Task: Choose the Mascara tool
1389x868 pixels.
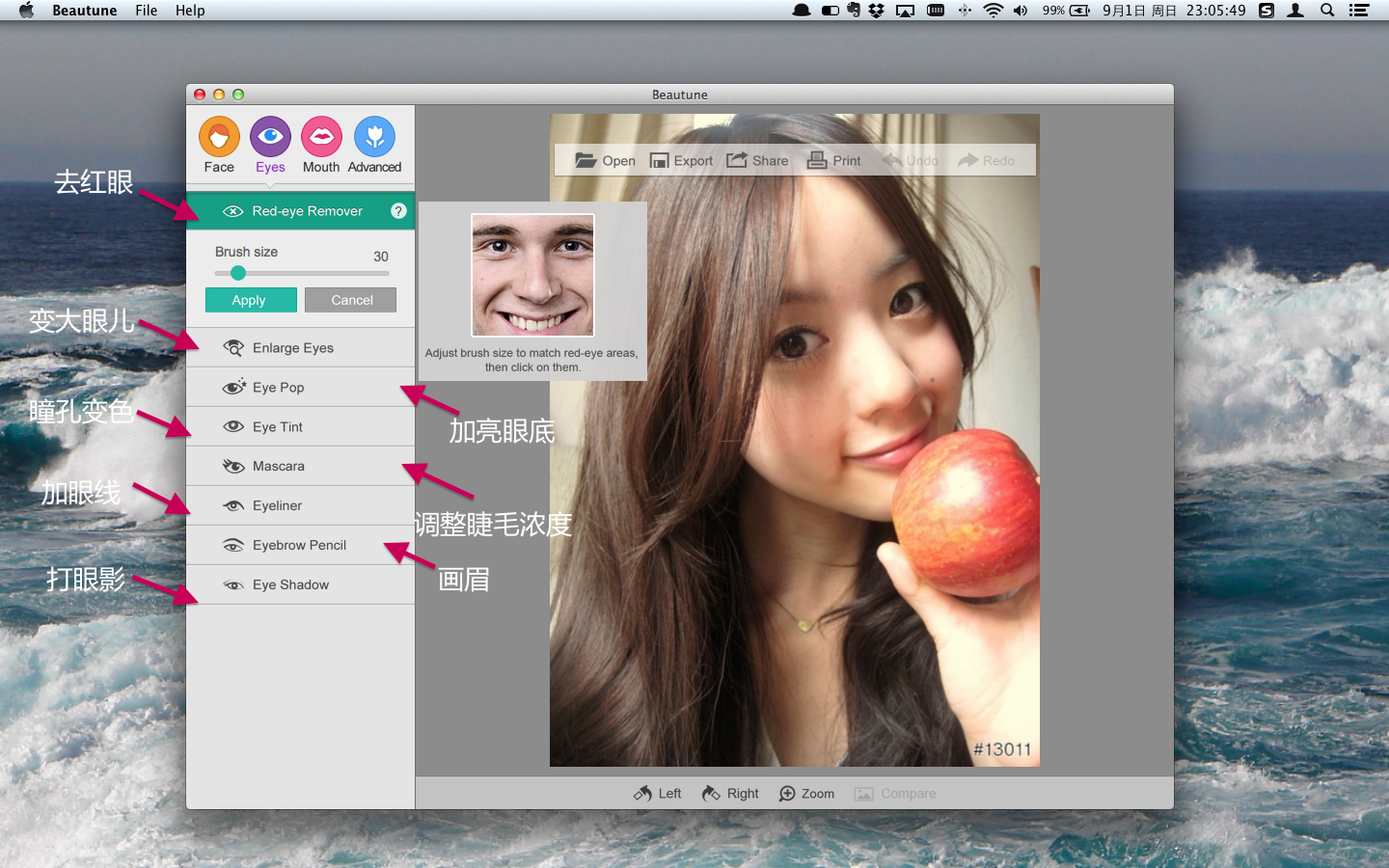Action: 300,467
